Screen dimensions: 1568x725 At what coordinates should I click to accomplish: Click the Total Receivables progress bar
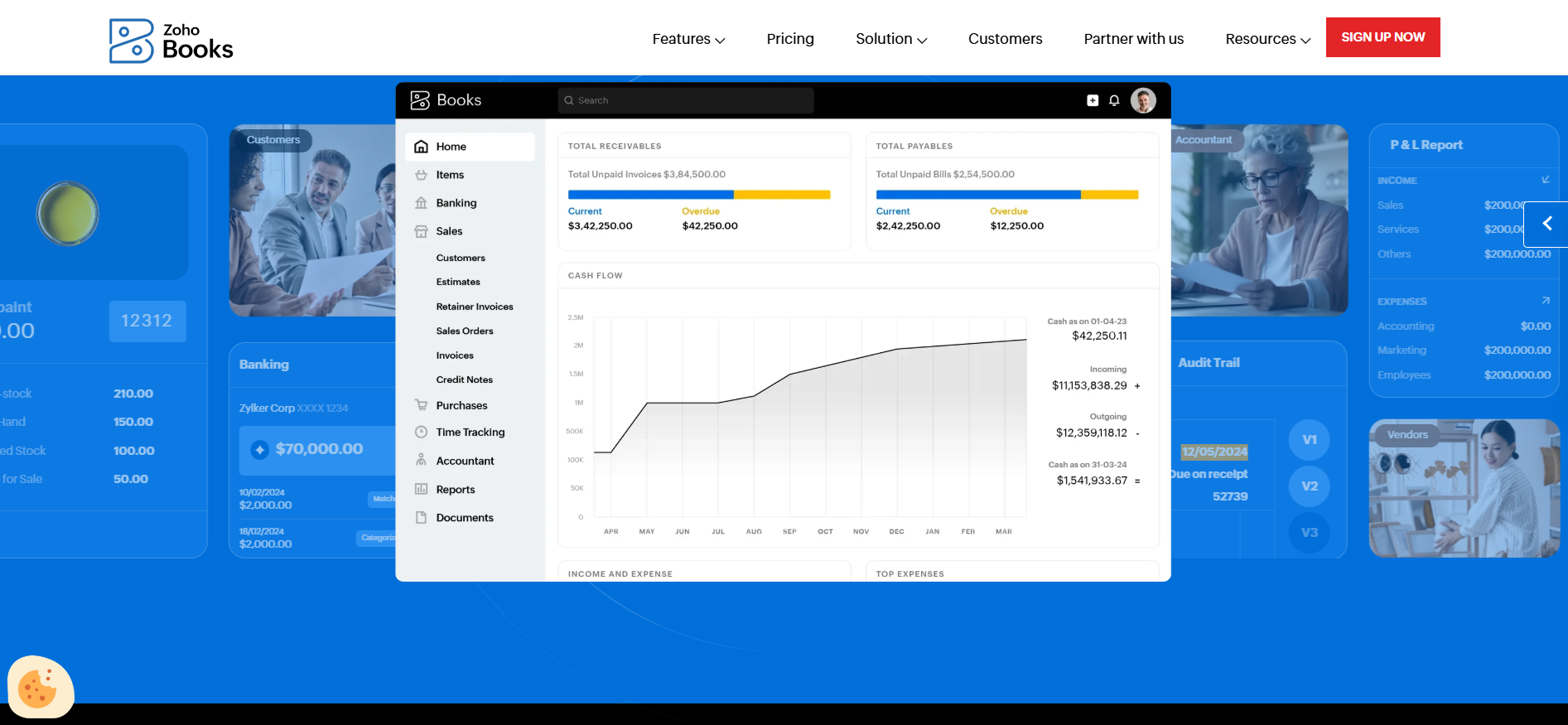point(699,195)
